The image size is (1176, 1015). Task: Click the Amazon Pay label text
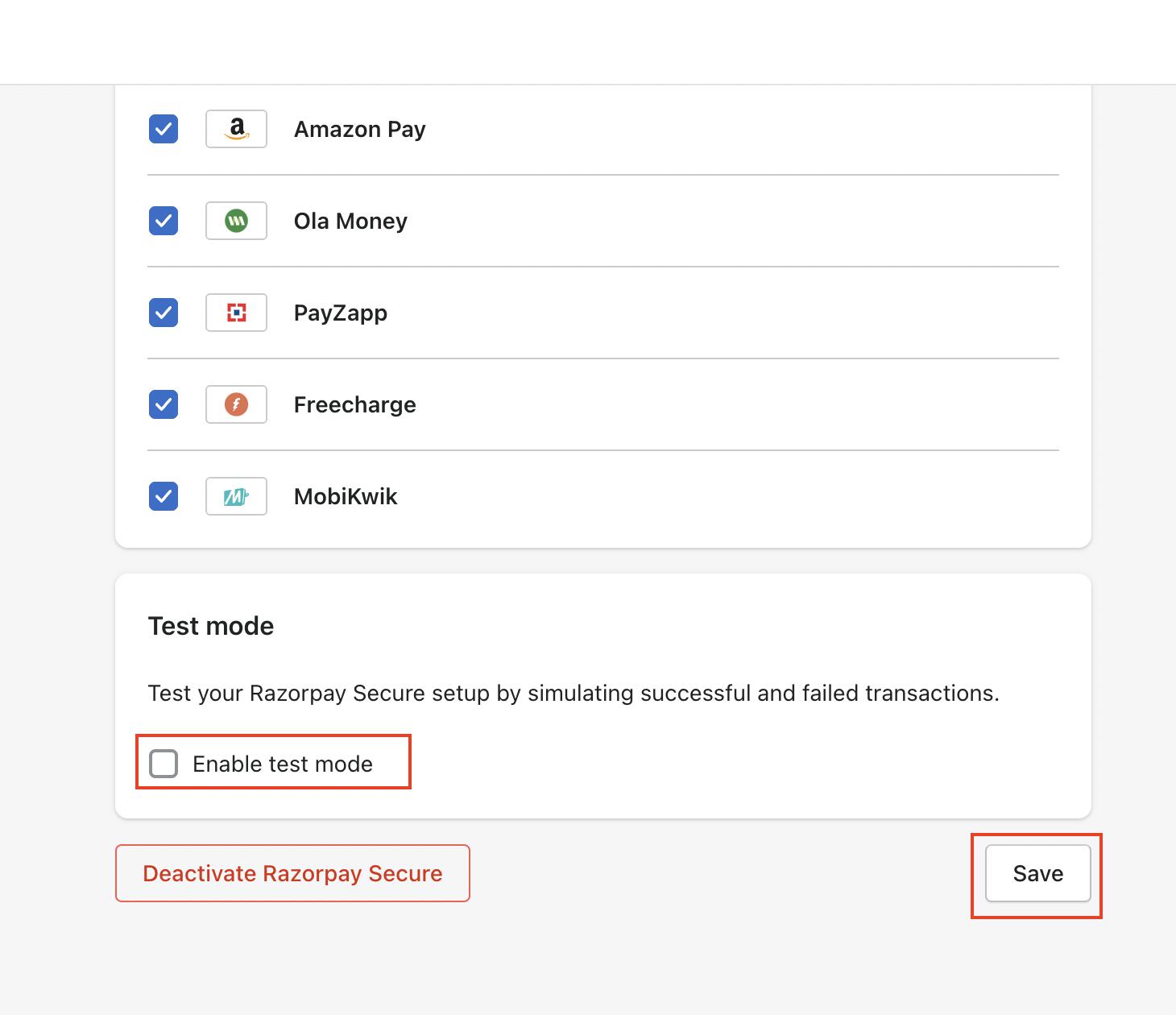359,130
